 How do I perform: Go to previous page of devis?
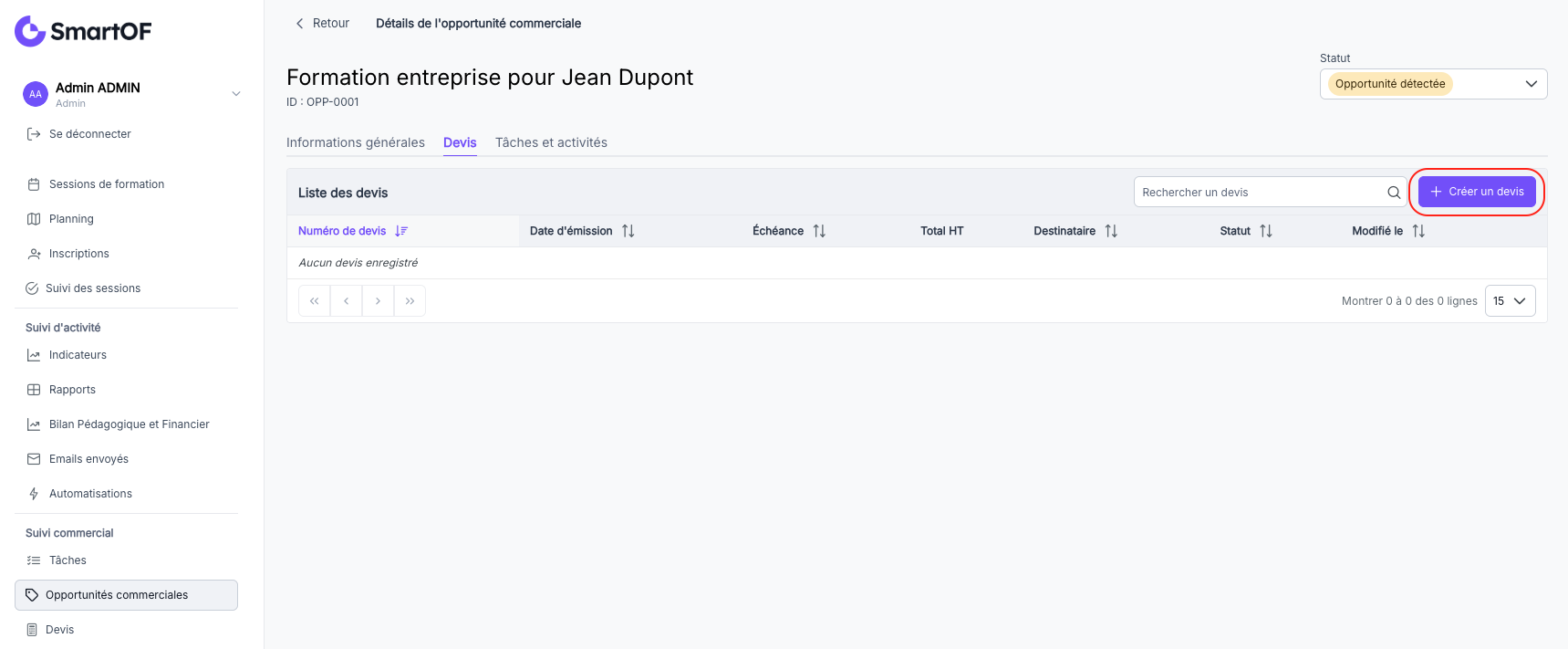(x=346, y=301)
